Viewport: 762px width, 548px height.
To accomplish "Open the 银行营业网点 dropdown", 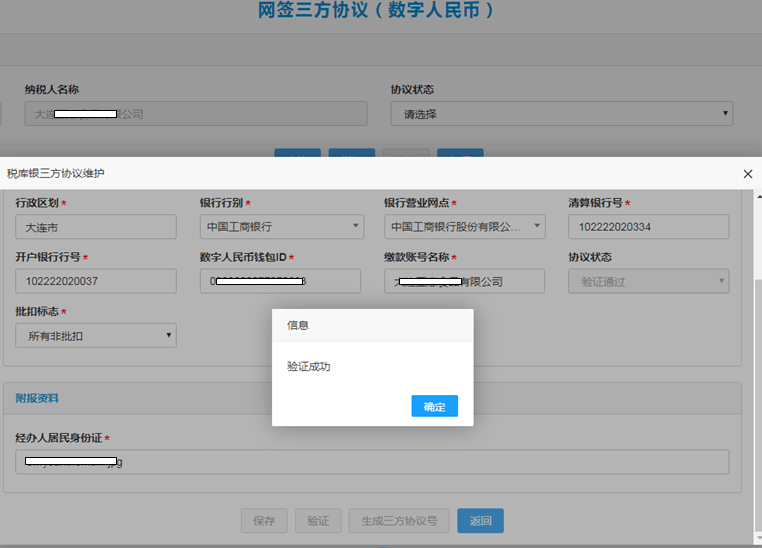I will click(465, 226).
